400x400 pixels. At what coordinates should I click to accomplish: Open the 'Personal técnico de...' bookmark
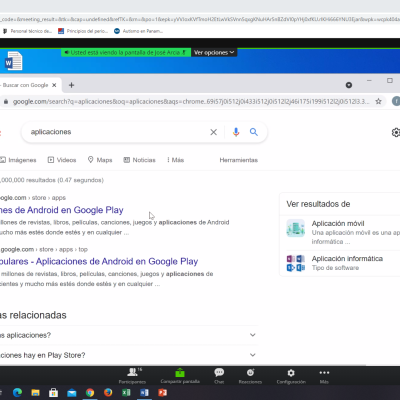[x=28, y=31]
